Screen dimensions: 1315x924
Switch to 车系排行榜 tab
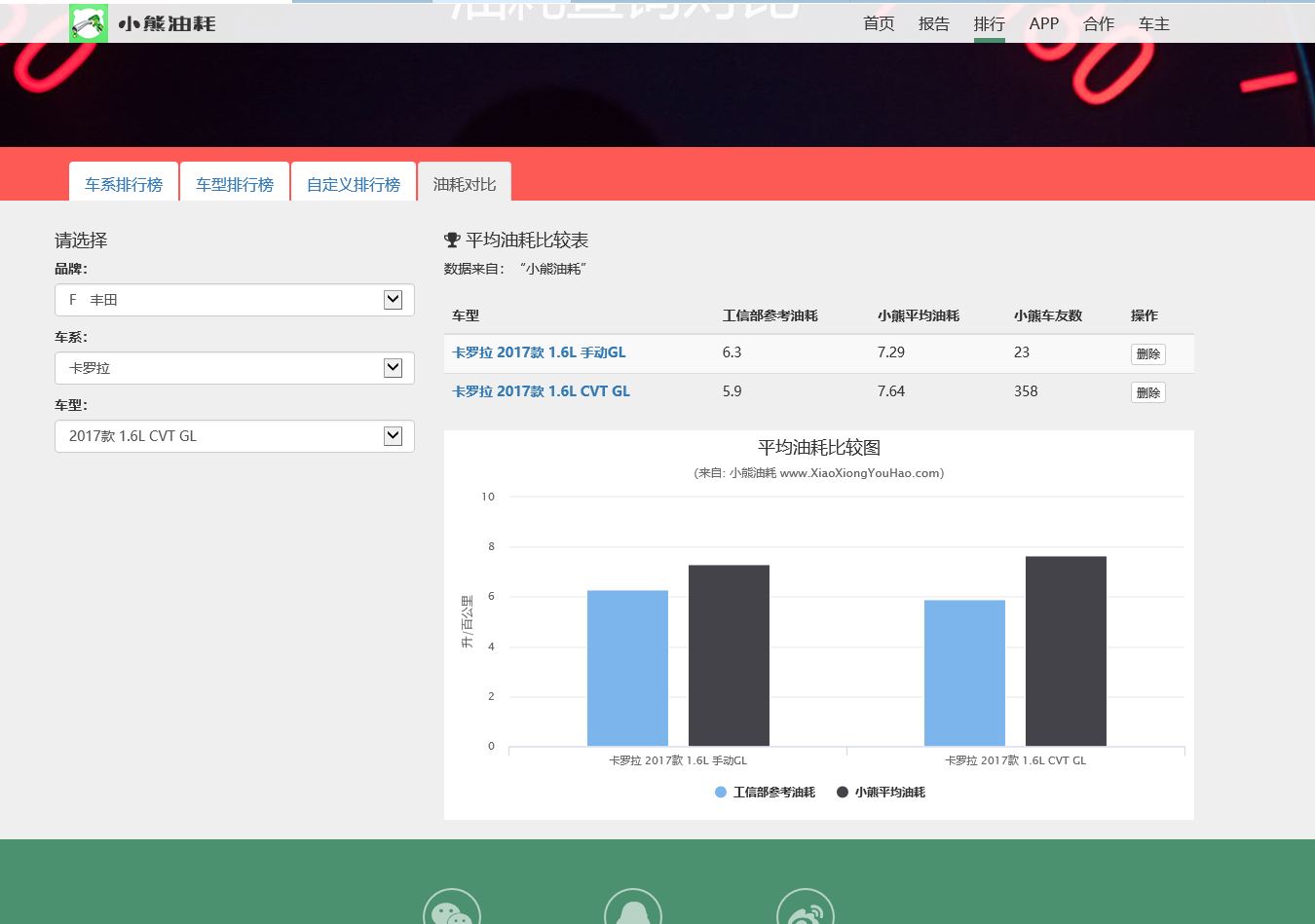click(124, 183)
